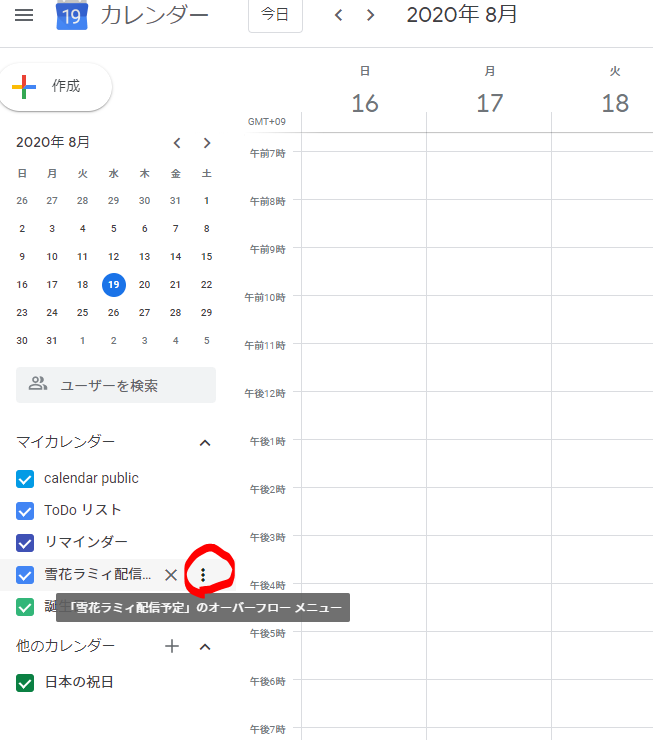Click the リマインダー label
This screenshot has width=653, height=740.
click(x=85, y=542)
